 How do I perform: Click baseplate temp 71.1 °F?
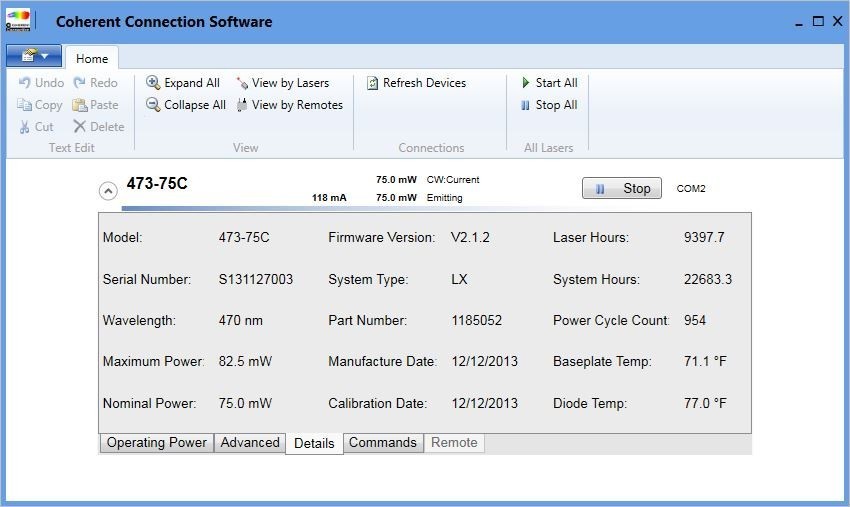click(705, 361)
